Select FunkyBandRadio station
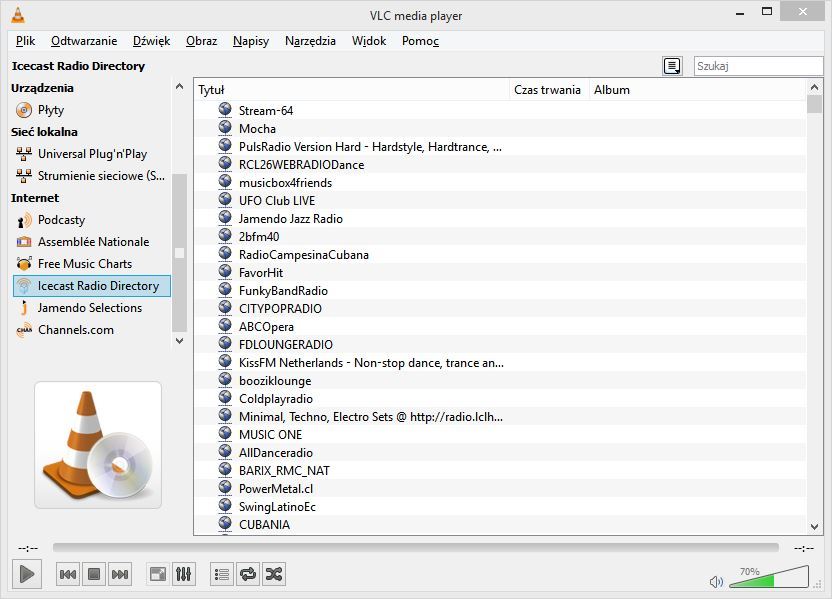Screen dimensions: 832x599 pos(500,291)
